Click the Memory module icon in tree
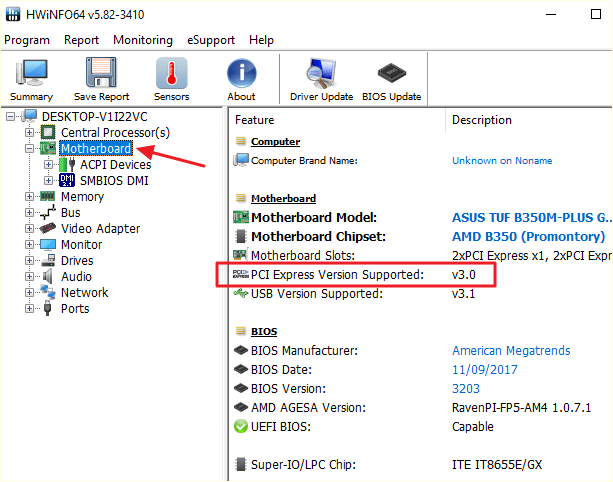This screenshot has height=482, width=613. (48, 196)
